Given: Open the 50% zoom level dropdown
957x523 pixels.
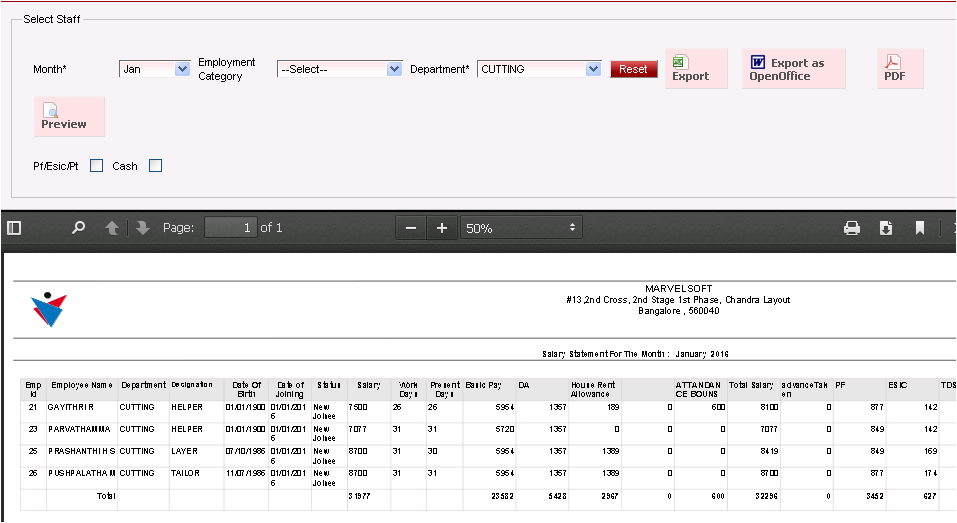Looking at the screenshot, I should (x=521, y=228).
